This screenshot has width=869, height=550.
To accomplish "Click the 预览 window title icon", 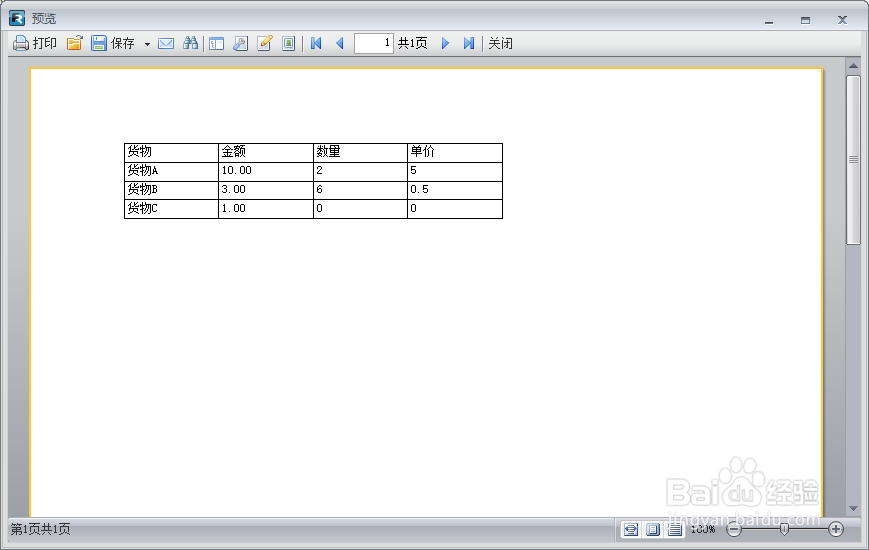I will 17,18.
